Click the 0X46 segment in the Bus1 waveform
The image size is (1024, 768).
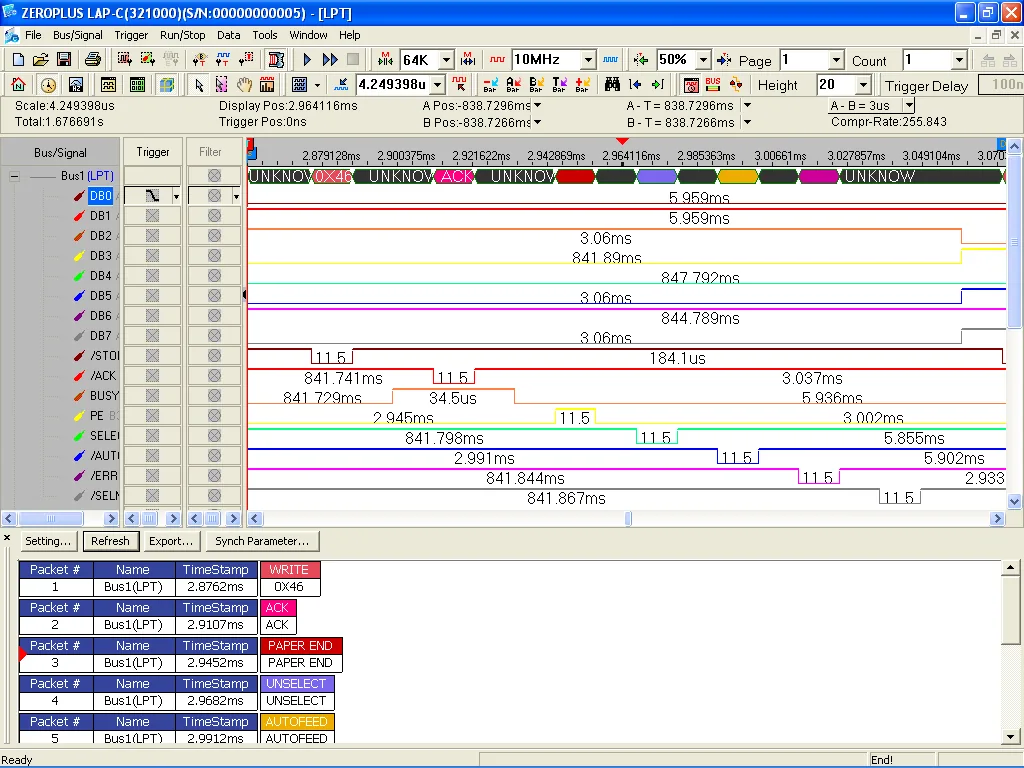(333, 176)
